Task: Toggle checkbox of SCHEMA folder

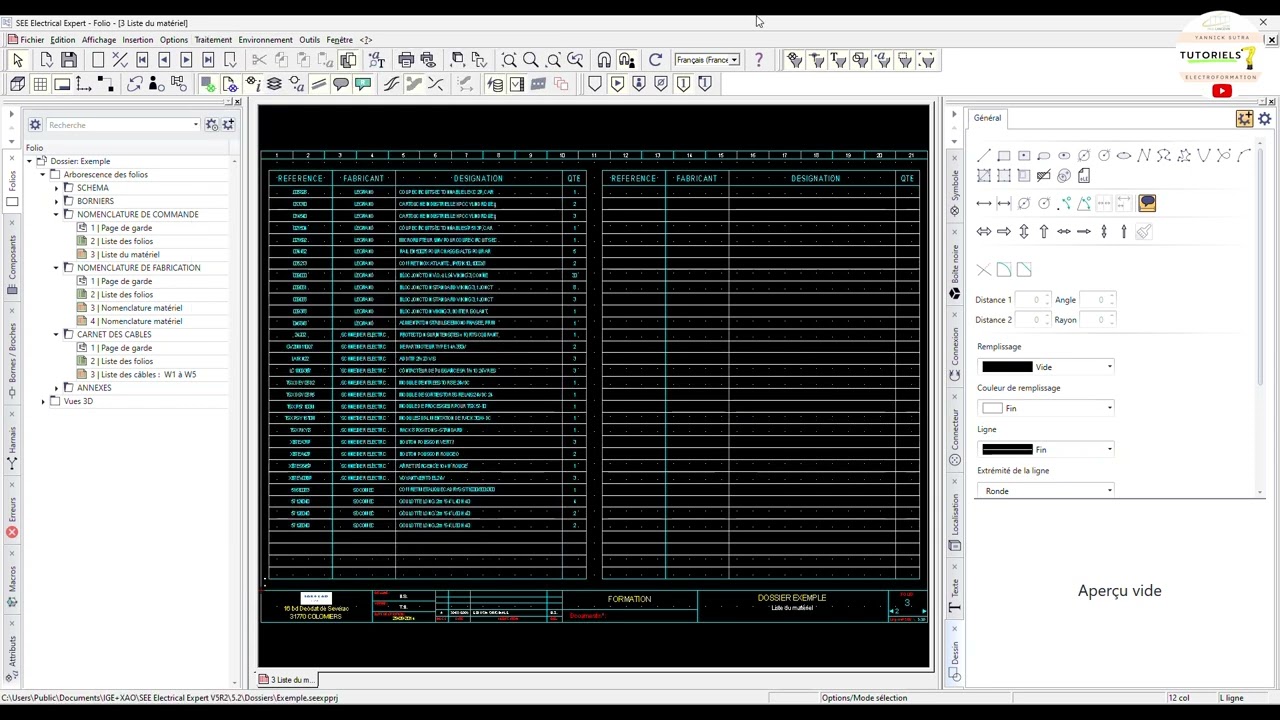Action: 69,188
